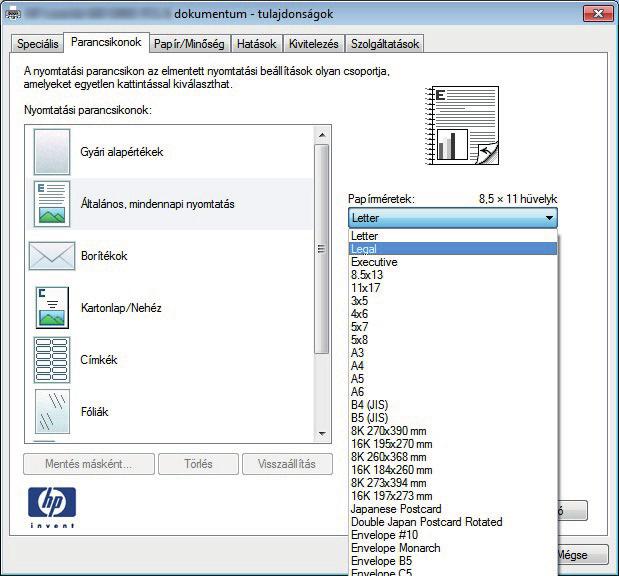This screenshot has width=619, height=576.
Task: Go to the Szolgáltatások tab
Action: tap(385, 43)
